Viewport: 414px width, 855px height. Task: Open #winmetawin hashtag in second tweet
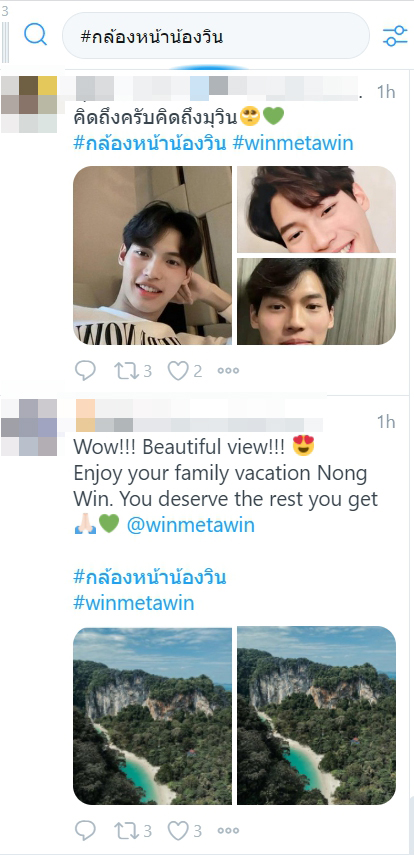click(x=134, y=603)
